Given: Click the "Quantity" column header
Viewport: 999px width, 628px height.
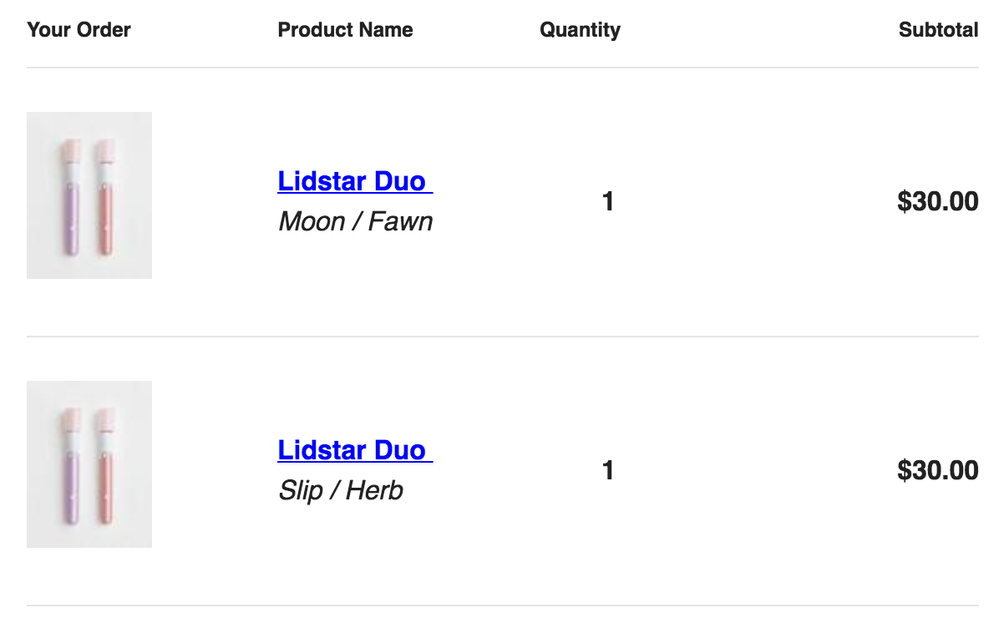Looking at the screenshot, I should 580,30.
